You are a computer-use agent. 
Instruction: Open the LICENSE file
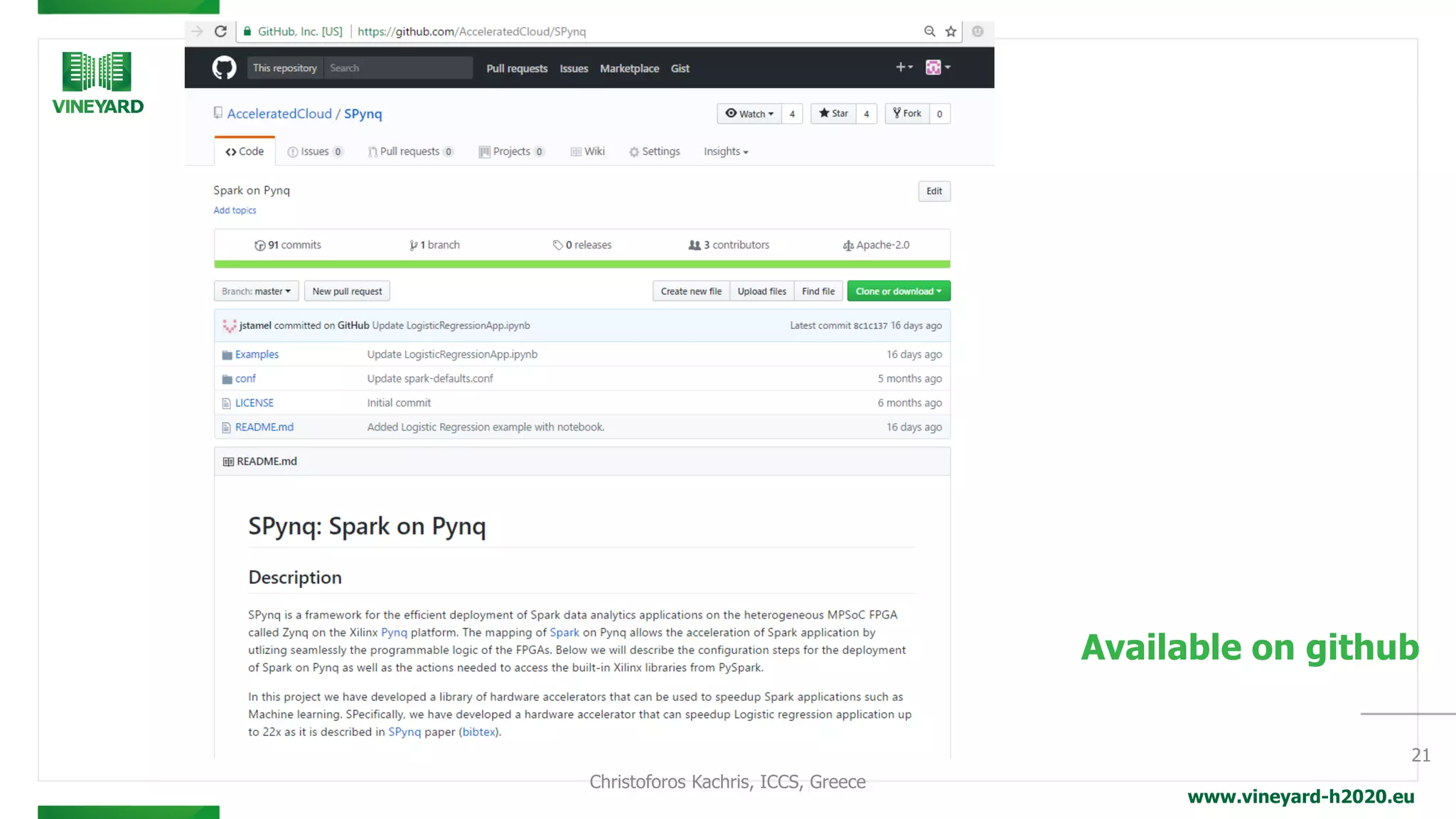(x=255, y=403)
